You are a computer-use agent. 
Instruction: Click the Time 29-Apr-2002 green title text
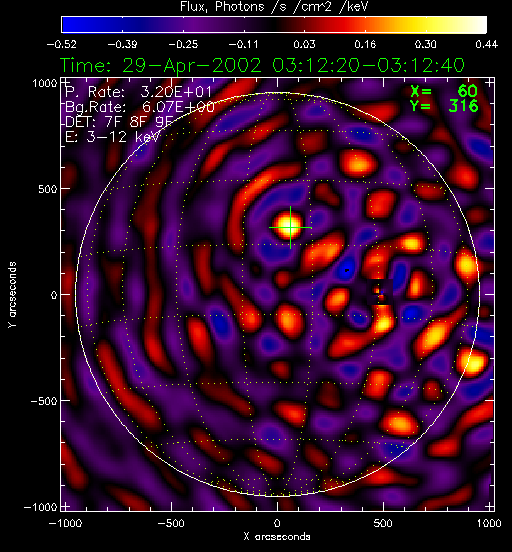point(262,66)
